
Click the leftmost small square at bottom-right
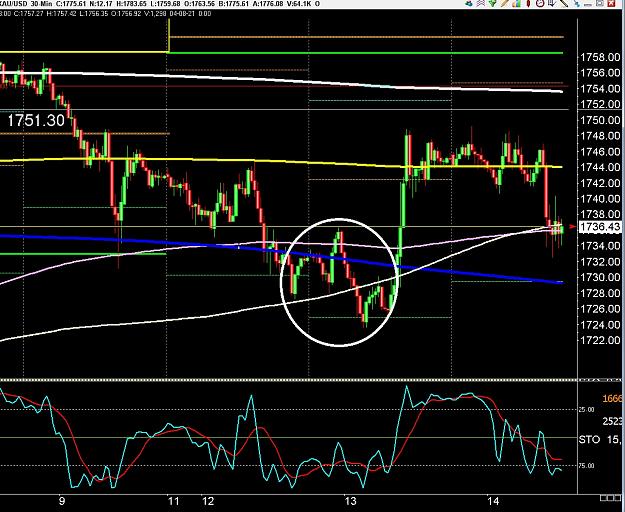coord(603,498)
